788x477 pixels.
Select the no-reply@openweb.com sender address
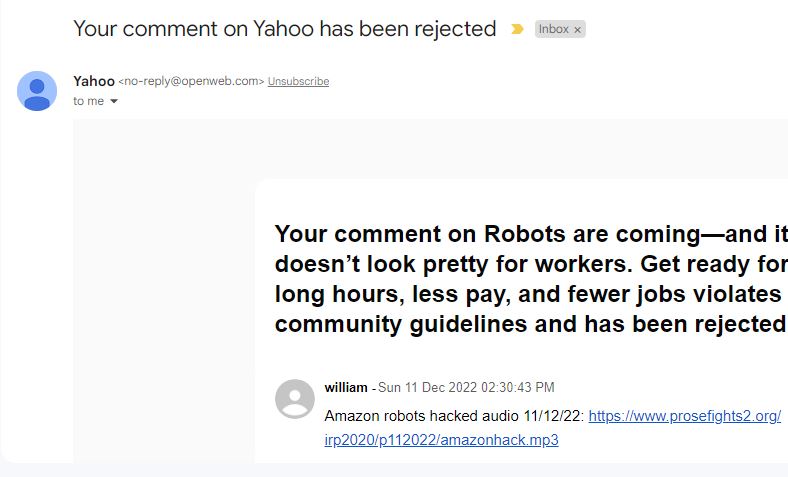[x=191, y=81]
